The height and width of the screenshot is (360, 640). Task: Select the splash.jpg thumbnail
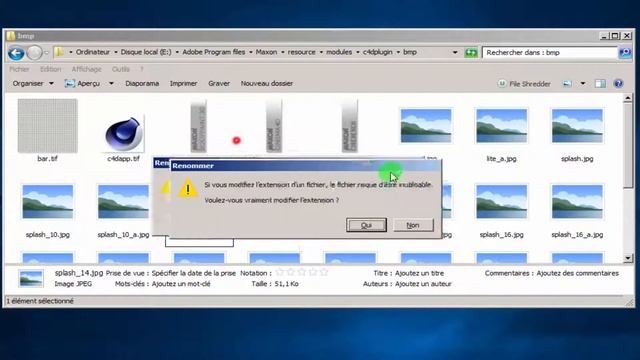[x=577, y=126]
